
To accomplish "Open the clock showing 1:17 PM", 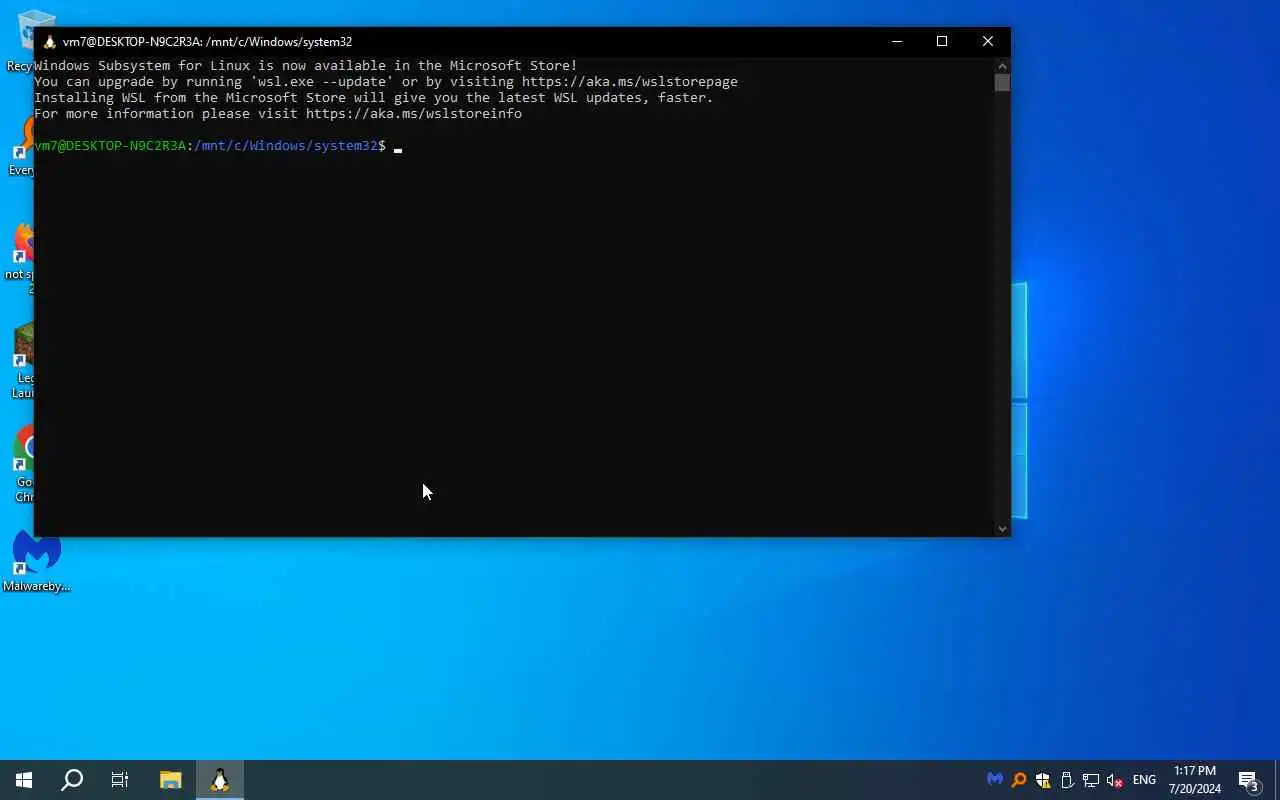I will click(x=1195, y=780).
